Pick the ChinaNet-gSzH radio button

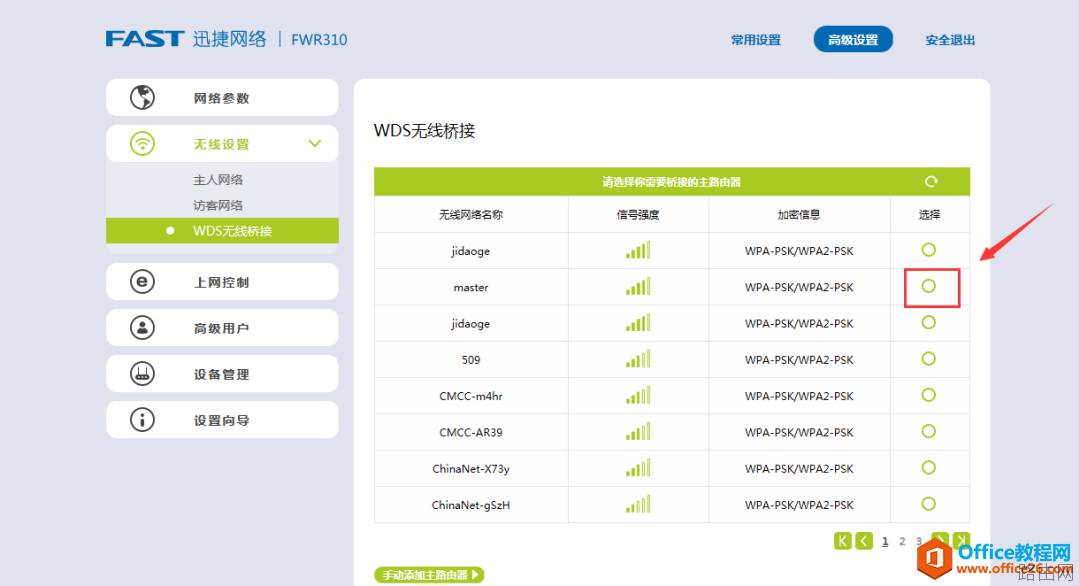928,504
